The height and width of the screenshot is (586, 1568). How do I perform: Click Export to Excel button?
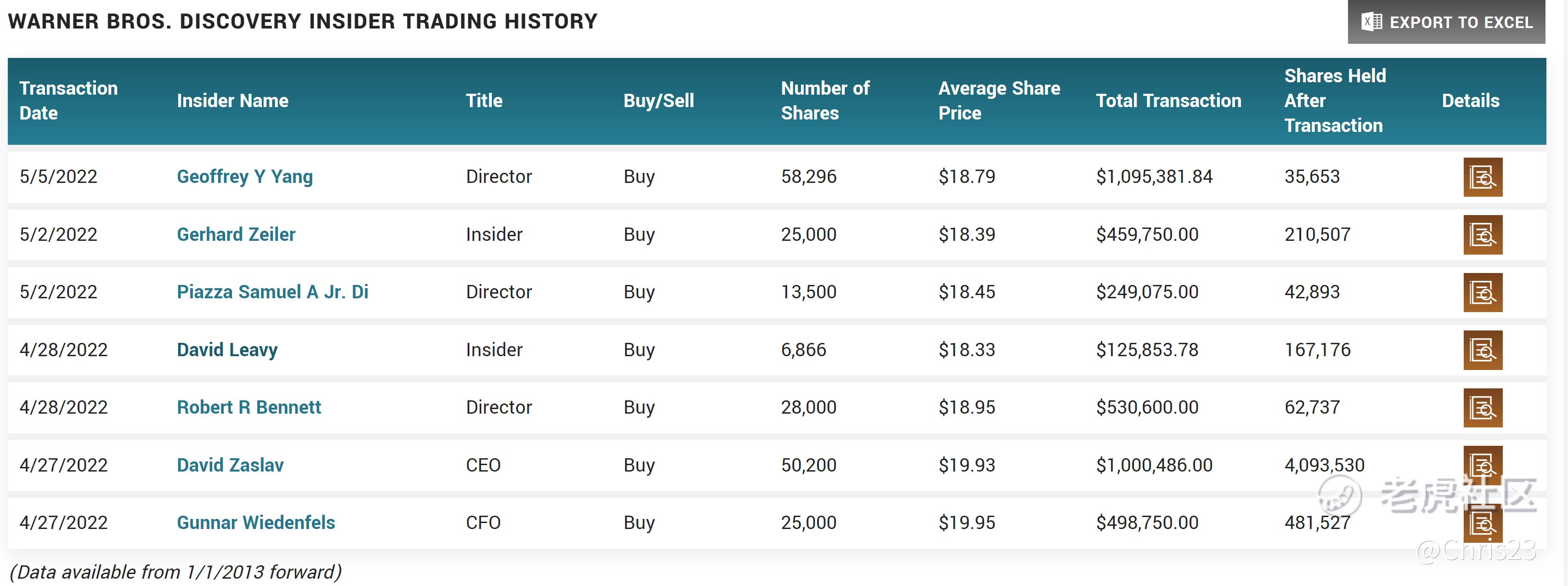(x=1446, y=22)
